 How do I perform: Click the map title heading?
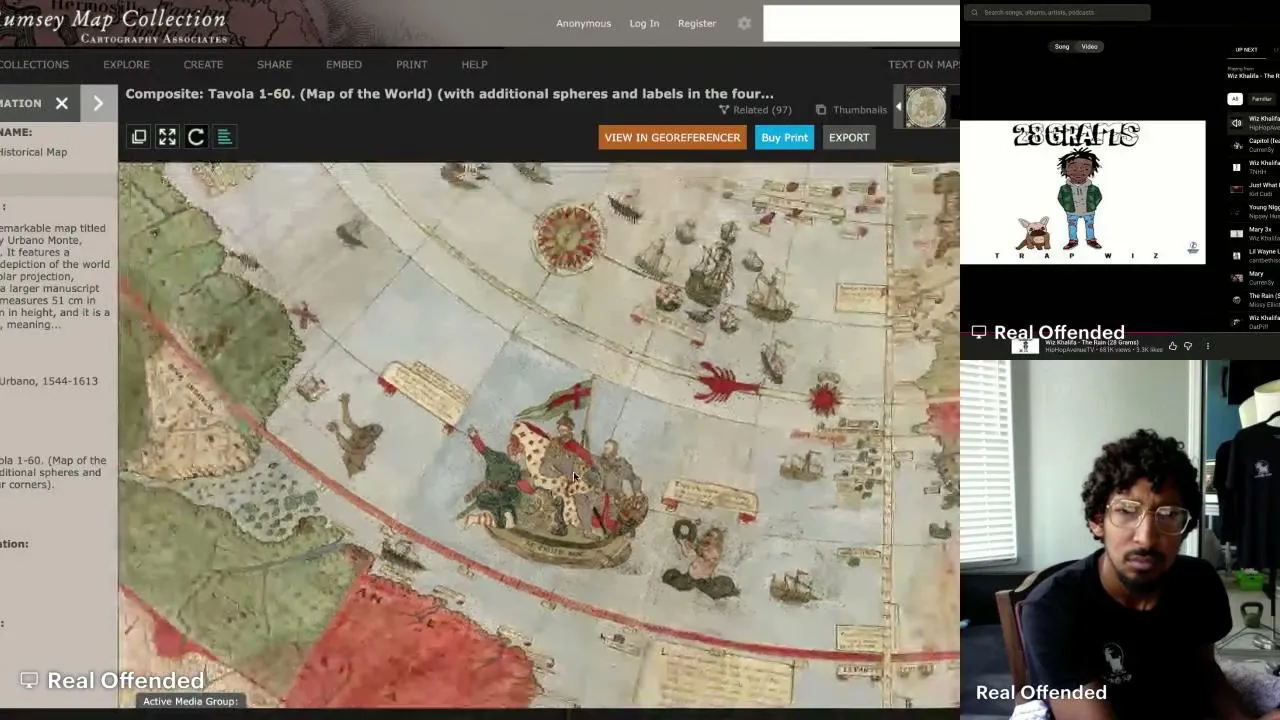449,94
